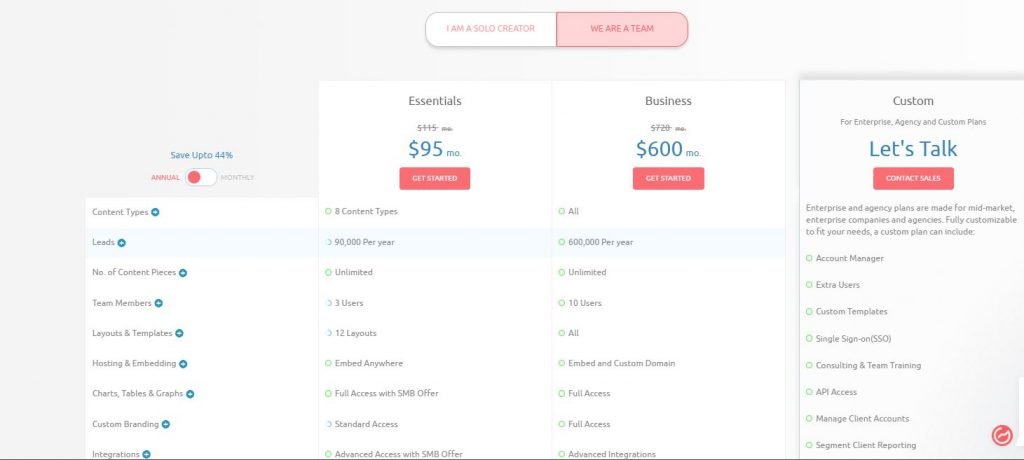Screen dimensions: 1024x460
Task: Click plus icon beside Charts, Tables & Graphs
Action: 190,394
